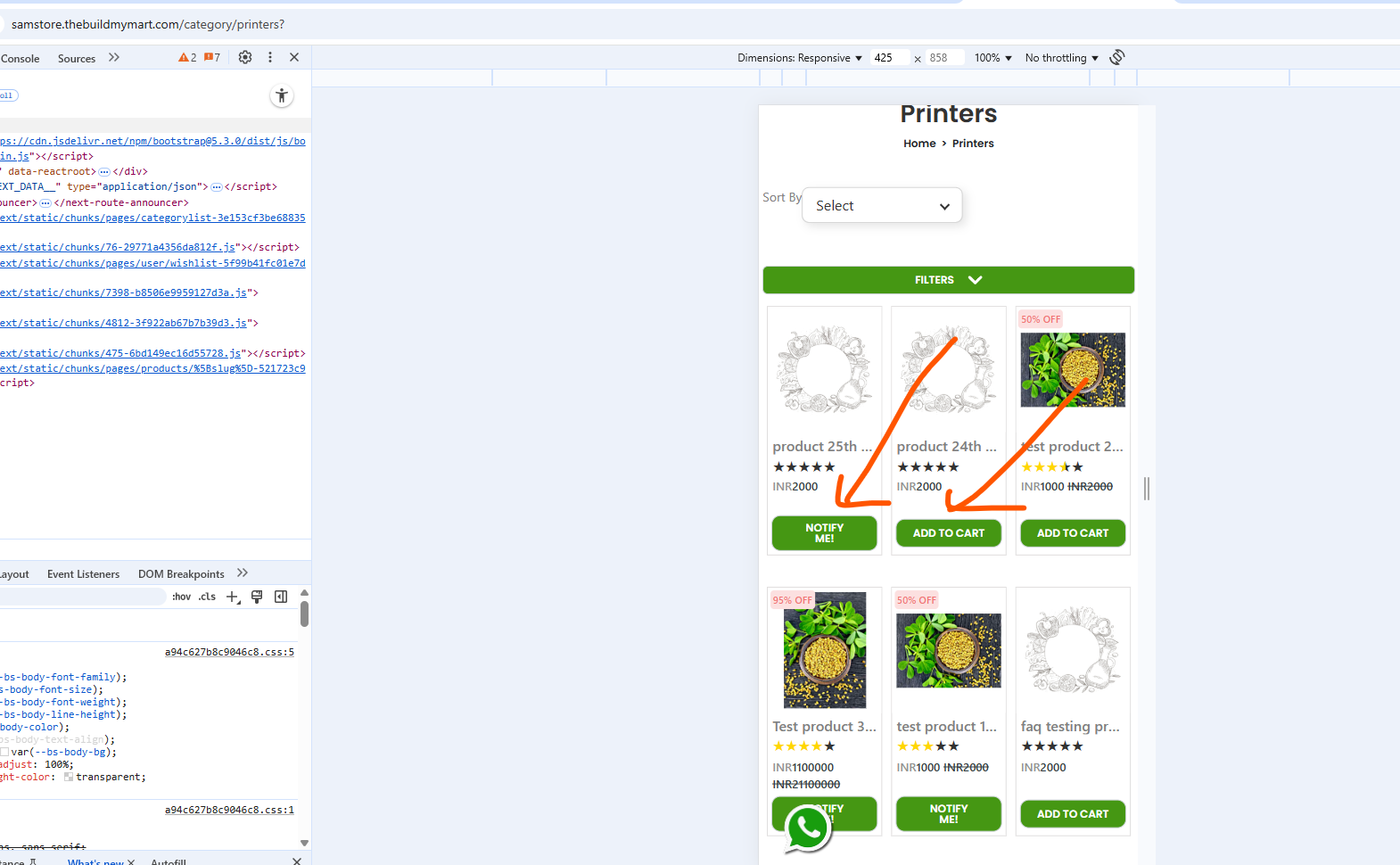Click the viewport right-edge resize handle
Screen dimensions: 1400x865
pos(1147,488)
